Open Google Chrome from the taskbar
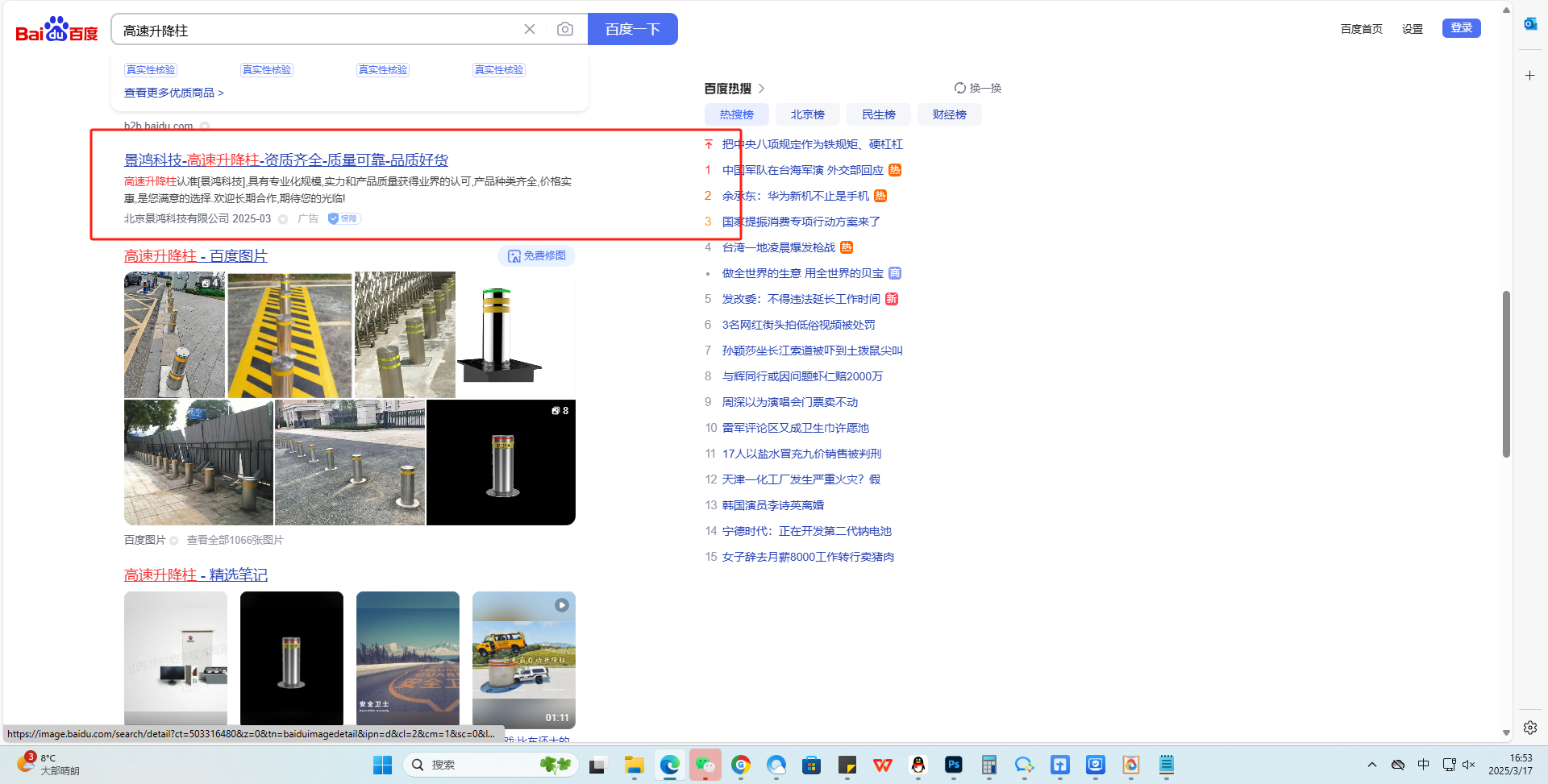Screen dimensions: 1548x784 pyautogui.click(x=741, y=765)
